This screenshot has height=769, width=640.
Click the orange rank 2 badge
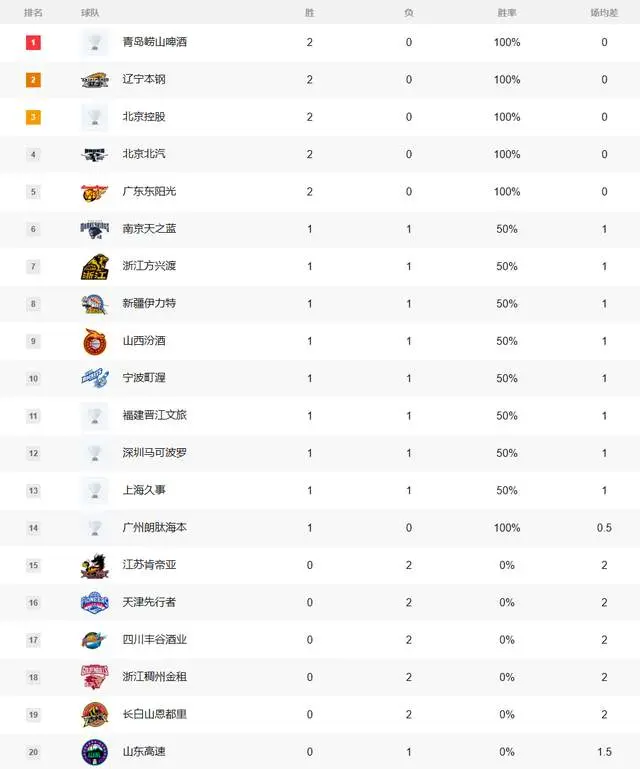33,80
